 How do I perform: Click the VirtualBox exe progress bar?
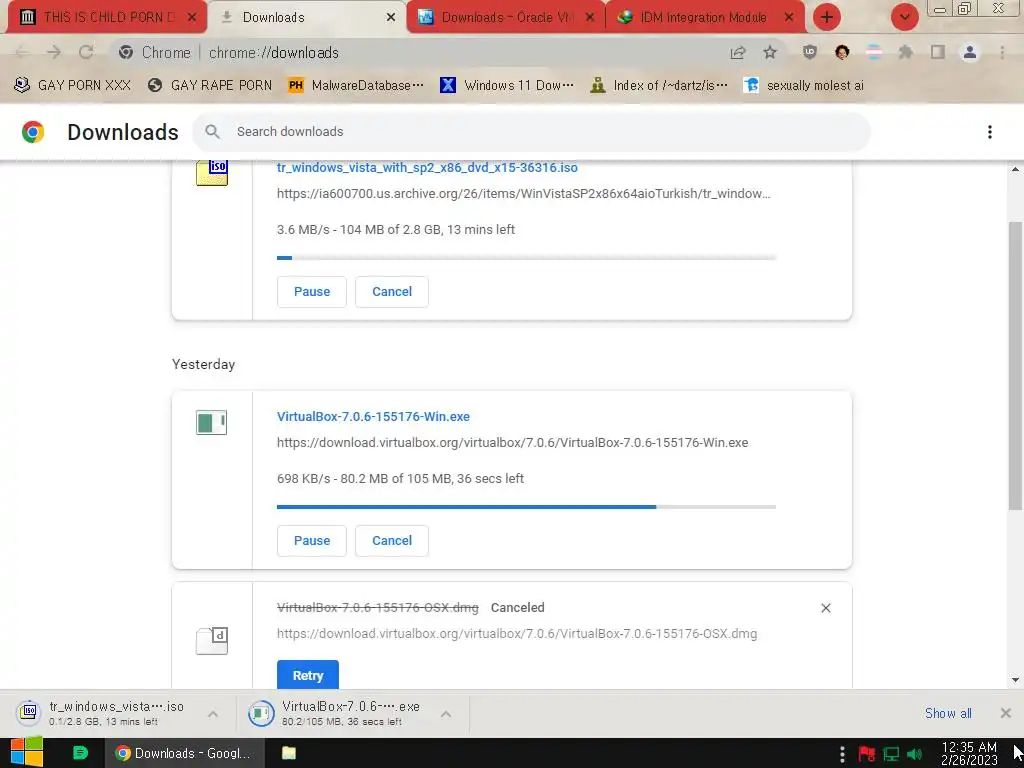526,507
